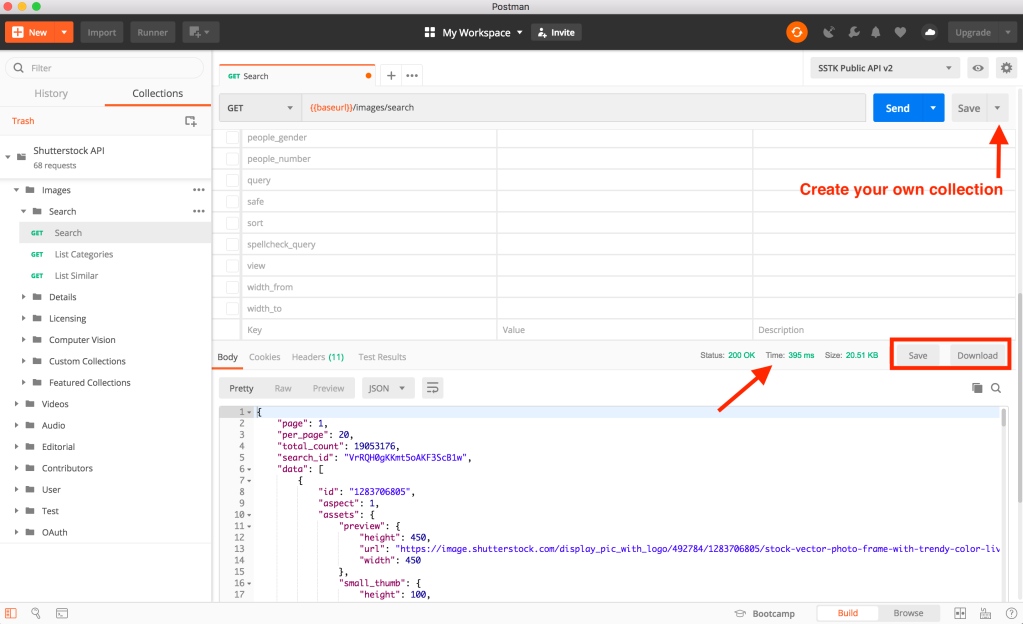The height and width of the screenshot is (624, 1023).
Task: Open find and replace icon in status bar
Action: click(36, 613)
